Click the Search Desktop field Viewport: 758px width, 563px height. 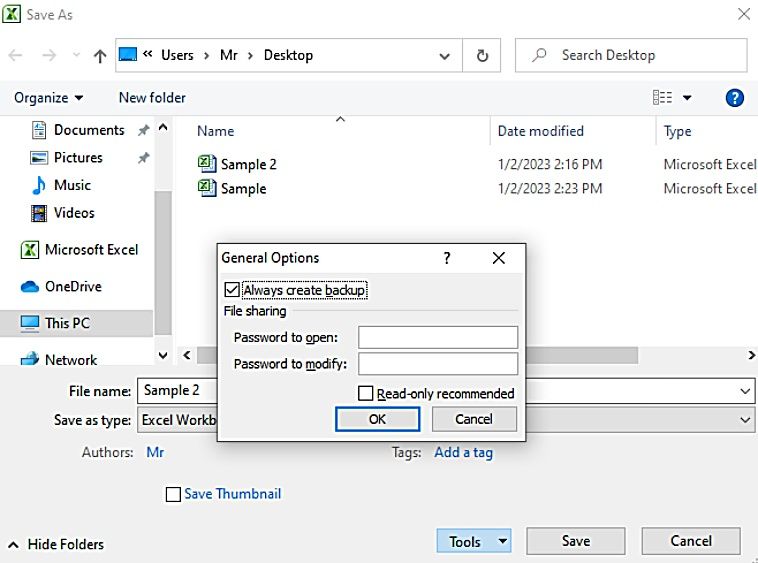(x=631, y=55)
